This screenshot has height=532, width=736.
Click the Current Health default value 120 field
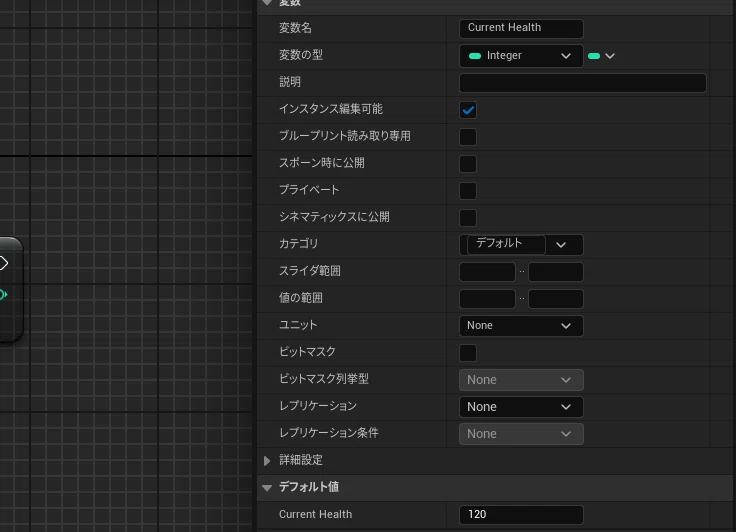[x=521, y=515]
